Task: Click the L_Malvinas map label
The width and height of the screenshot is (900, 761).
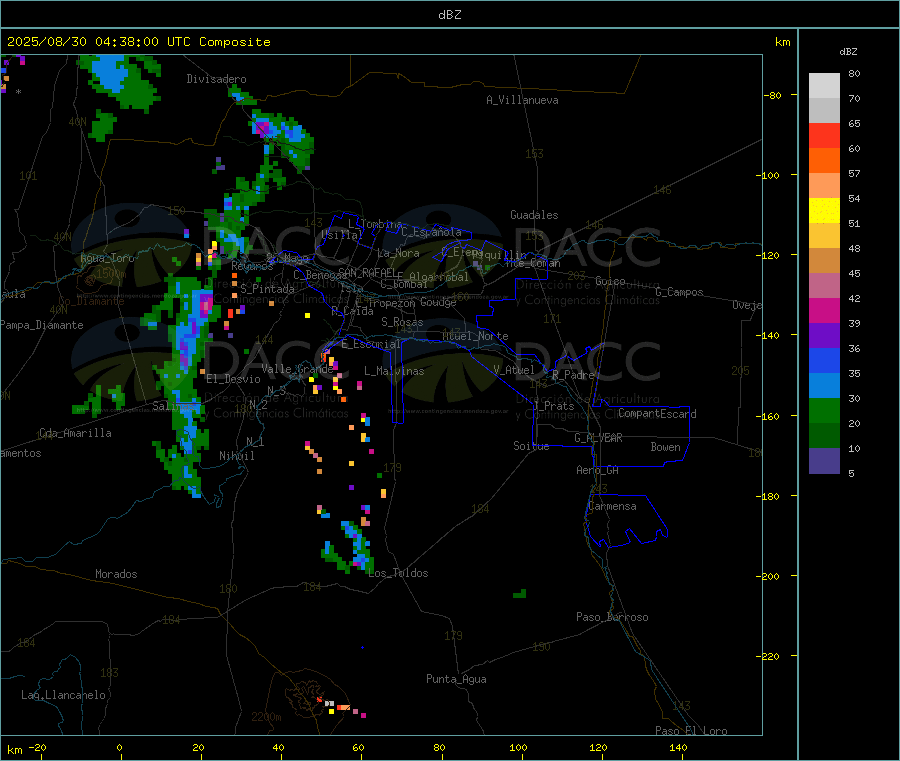Action: point(394,371)
